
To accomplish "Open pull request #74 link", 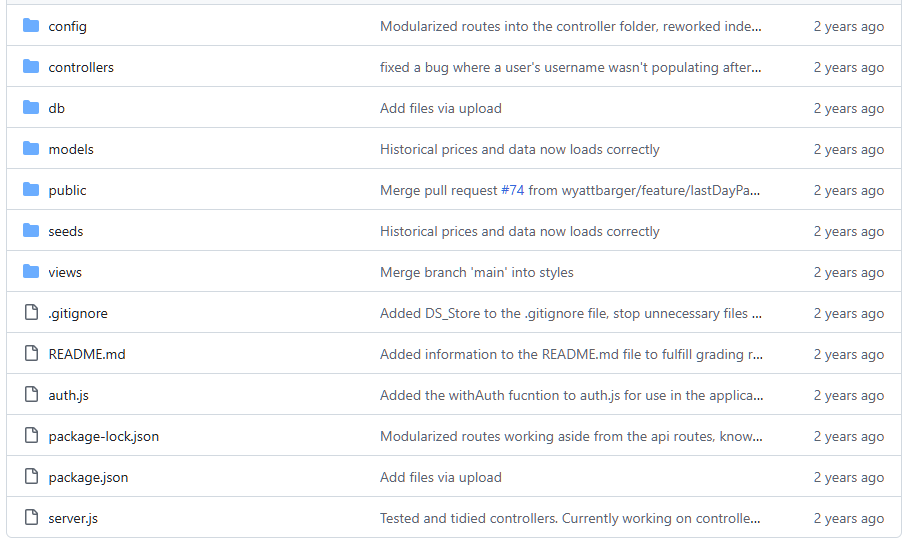I will 512,190.
